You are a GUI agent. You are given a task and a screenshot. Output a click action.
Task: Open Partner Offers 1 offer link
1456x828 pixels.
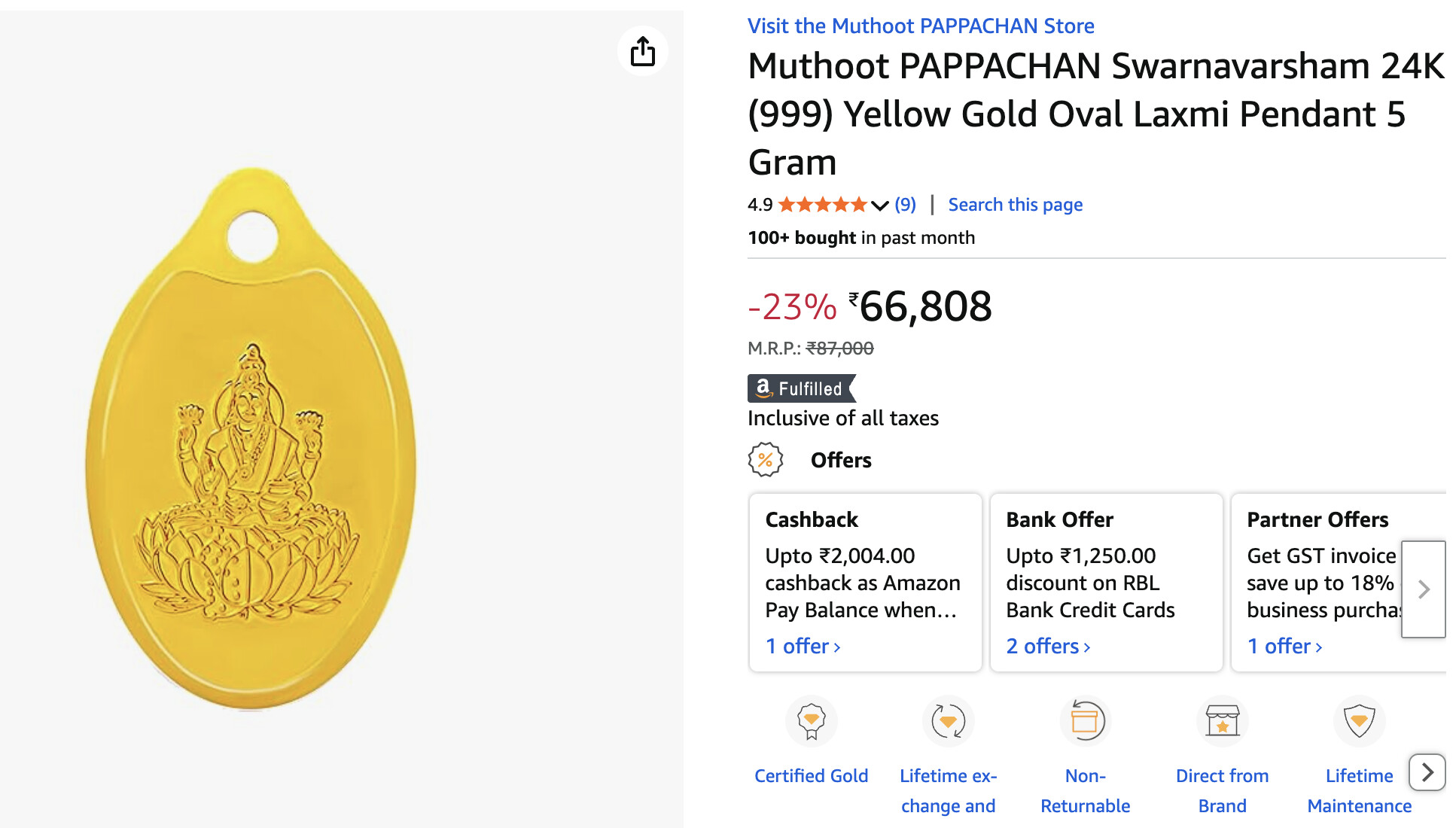tap(1284, 646)
